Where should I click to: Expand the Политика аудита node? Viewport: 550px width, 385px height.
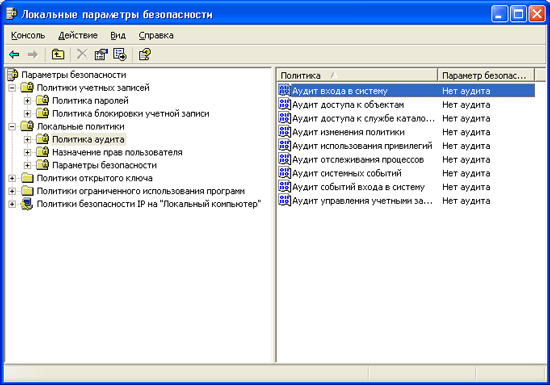[x=27, y=140]
